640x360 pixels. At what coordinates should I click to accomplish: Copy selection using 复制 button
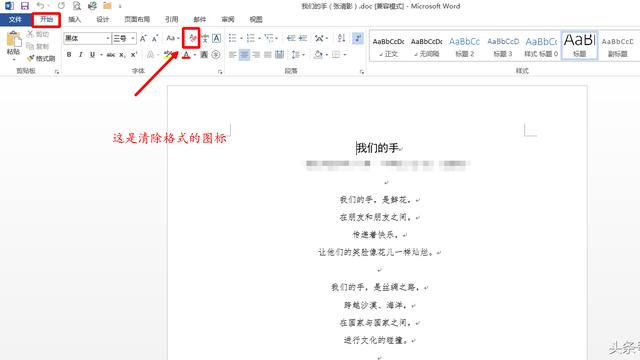(38, 46)
